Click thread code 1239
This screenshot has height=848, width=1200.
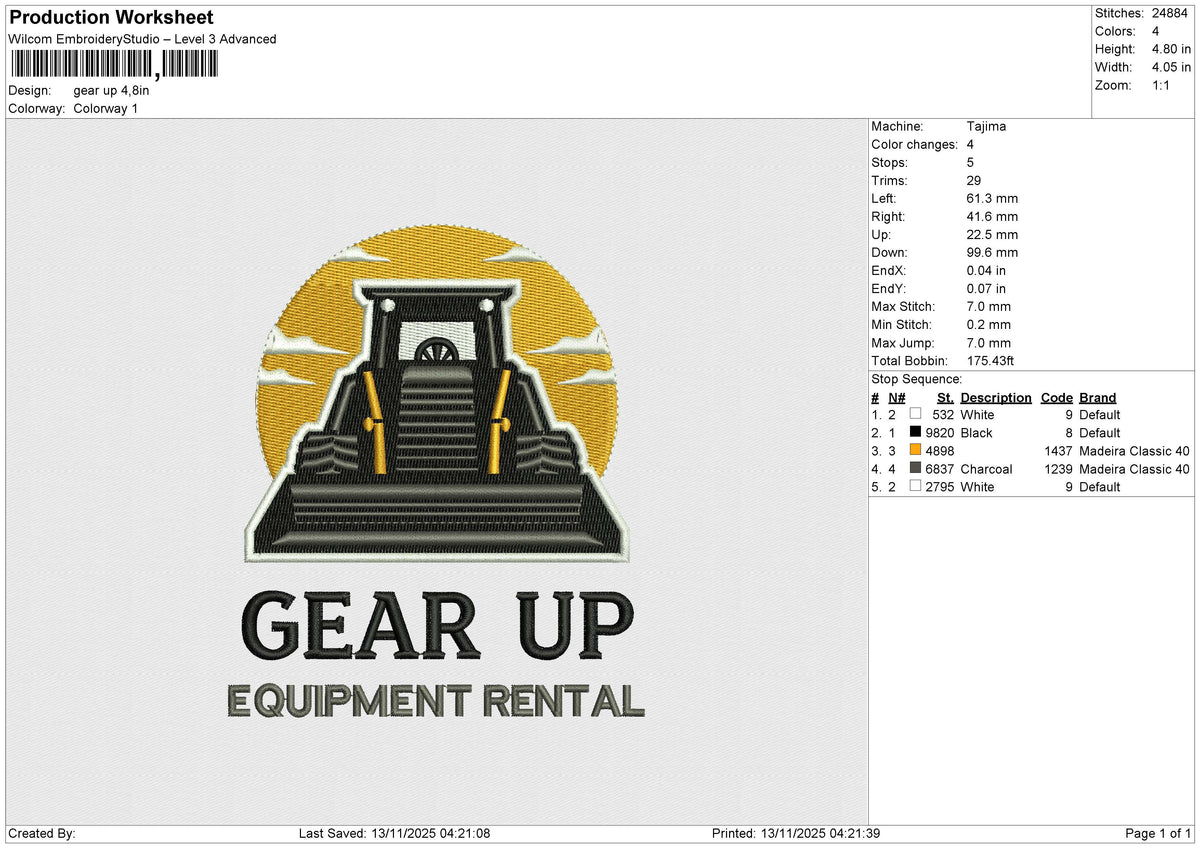(x=1057, y=468)
